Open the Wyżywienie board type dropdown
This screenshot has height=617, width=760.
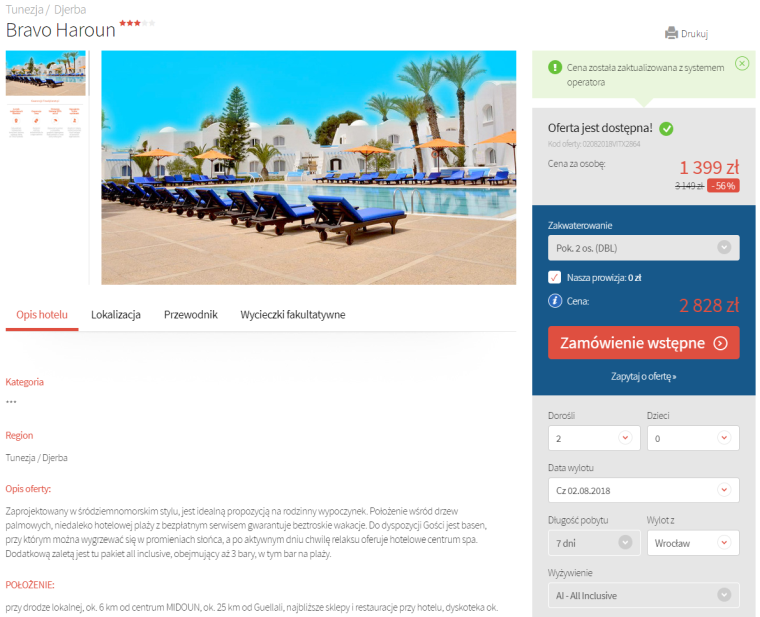pyautogui.click(x=643, y=595)
